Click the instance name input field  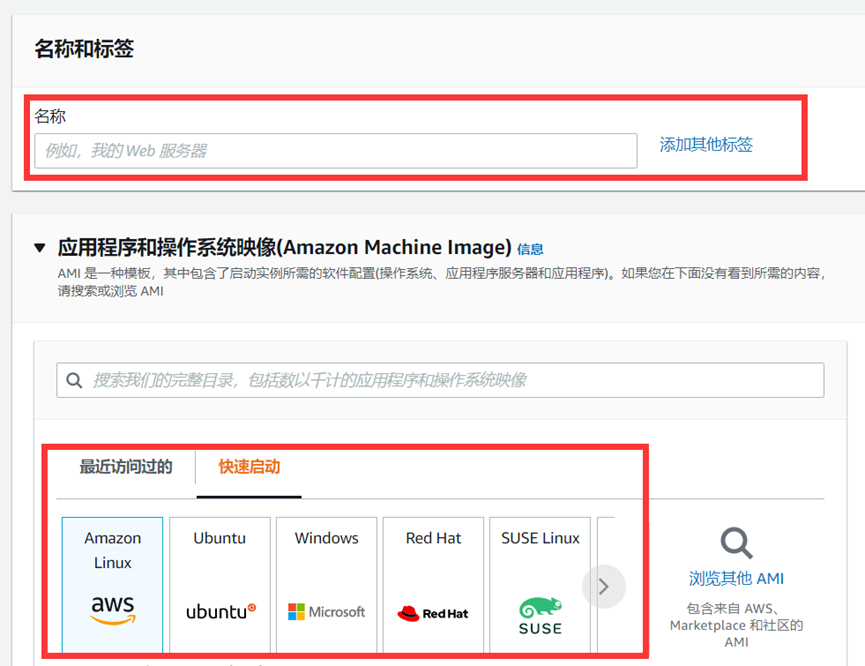[x=335, y=151]
